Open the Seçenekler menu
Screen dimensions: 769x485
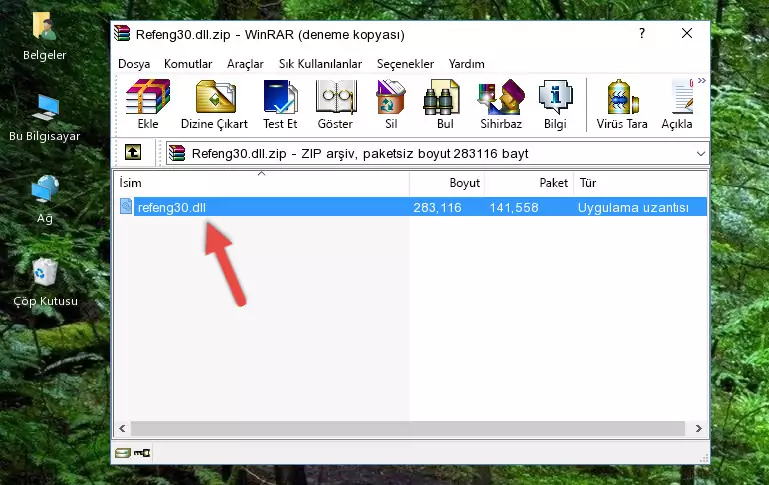(x=405, y=64)
